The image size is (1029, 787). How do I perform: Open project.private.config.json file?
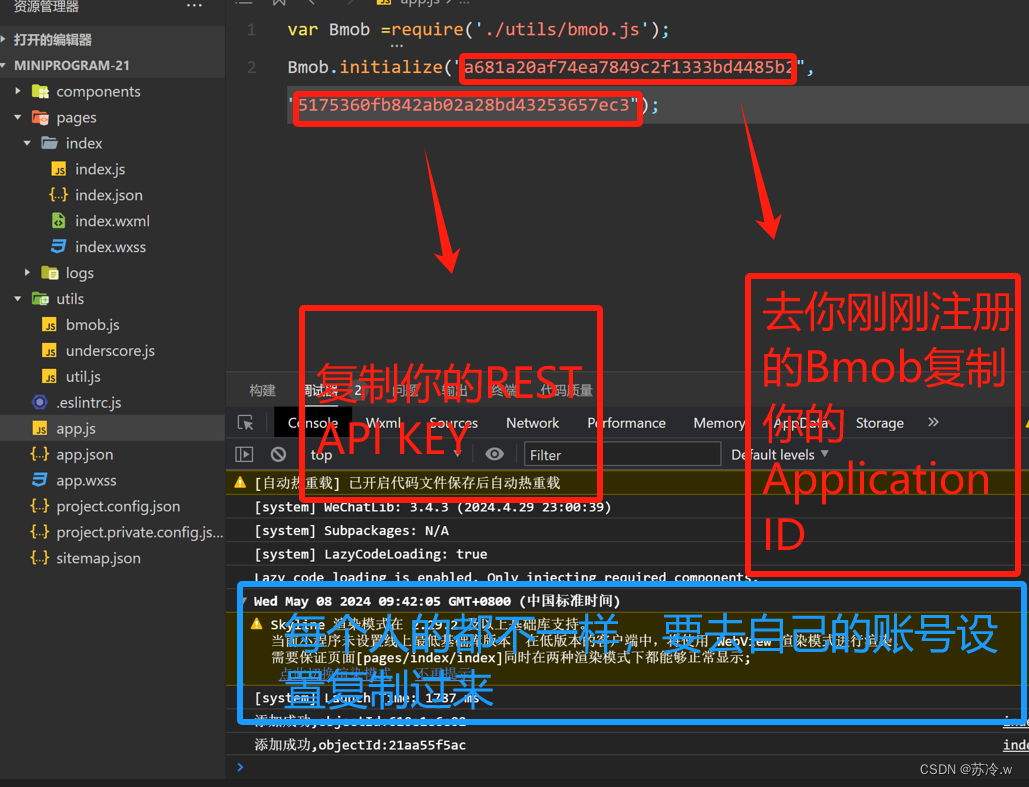tap(140, 532)
